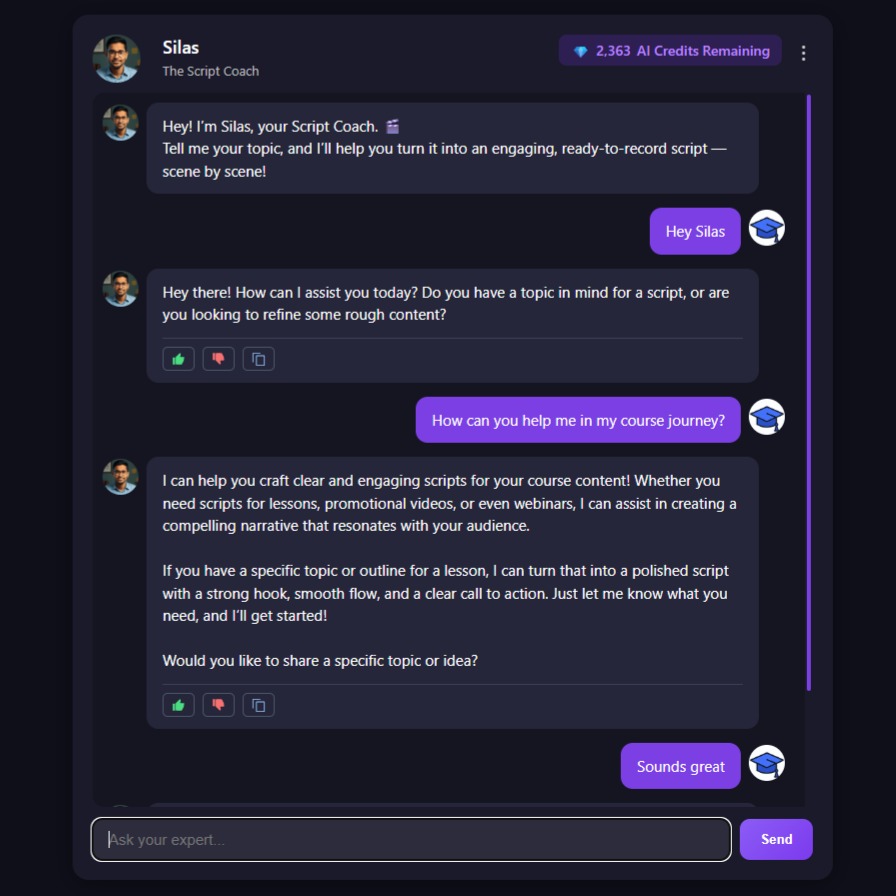
Task: Click the AI Credits Remaining badge
Action: pyautogui.click(x=670, y=51)
